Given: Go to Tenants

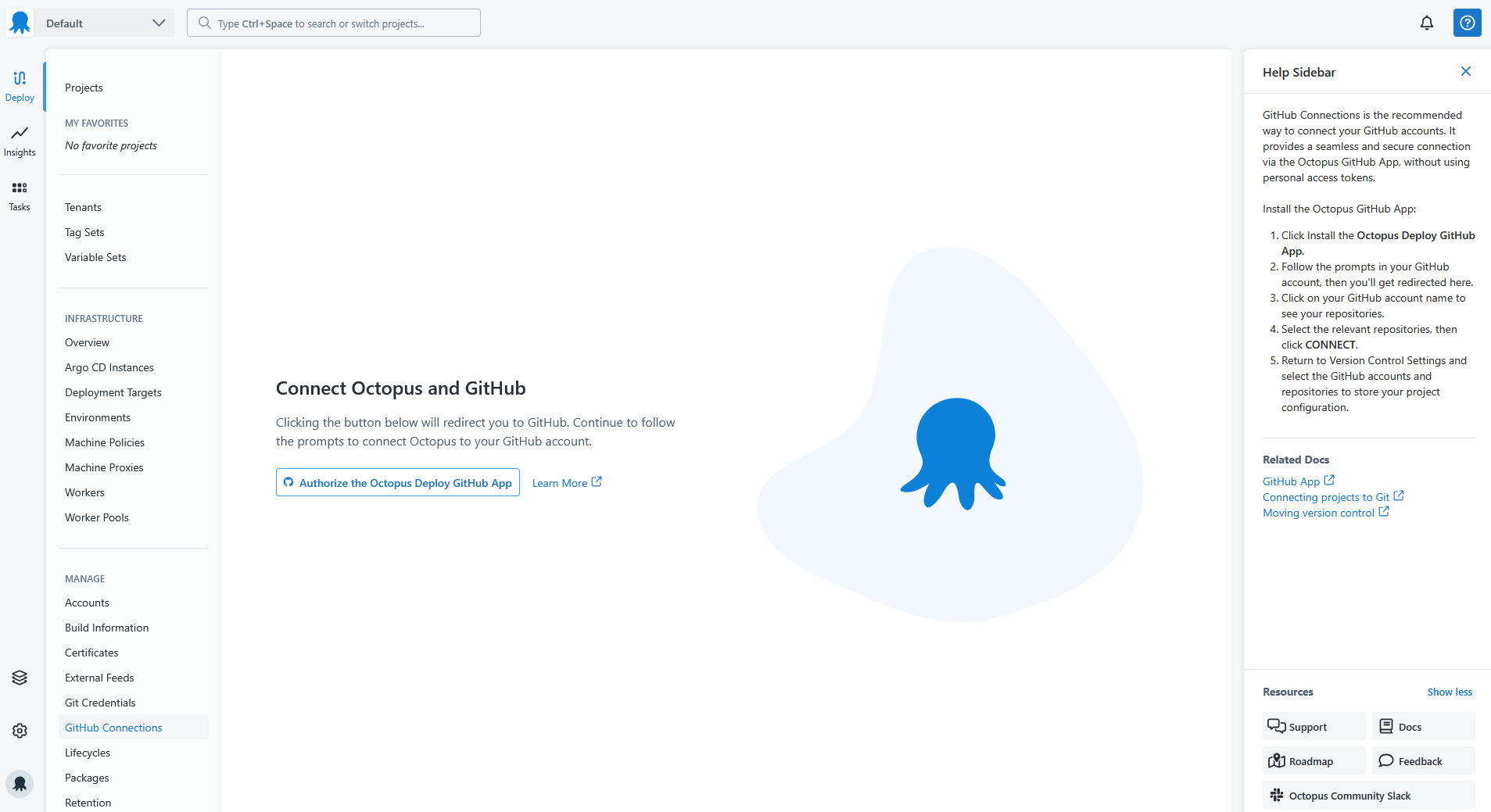Looking at the screenshot, I should [83, 207].
